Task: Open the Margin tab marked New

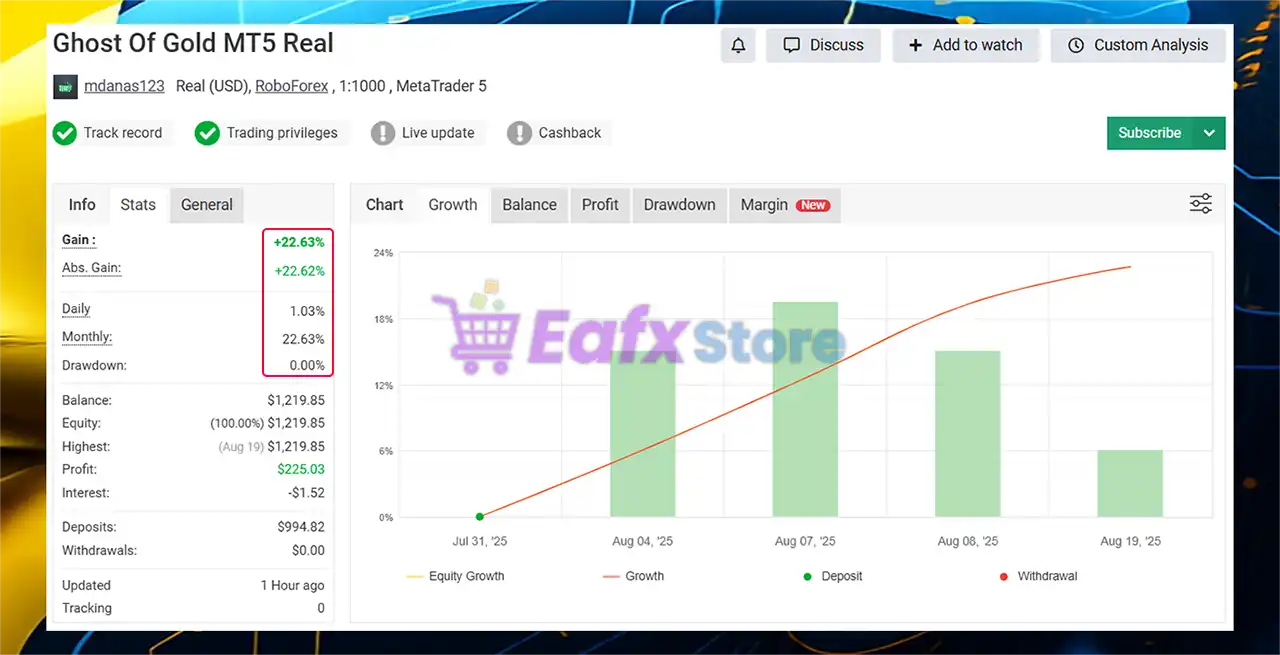Action: pyautogui.click(x=785, y=204)
